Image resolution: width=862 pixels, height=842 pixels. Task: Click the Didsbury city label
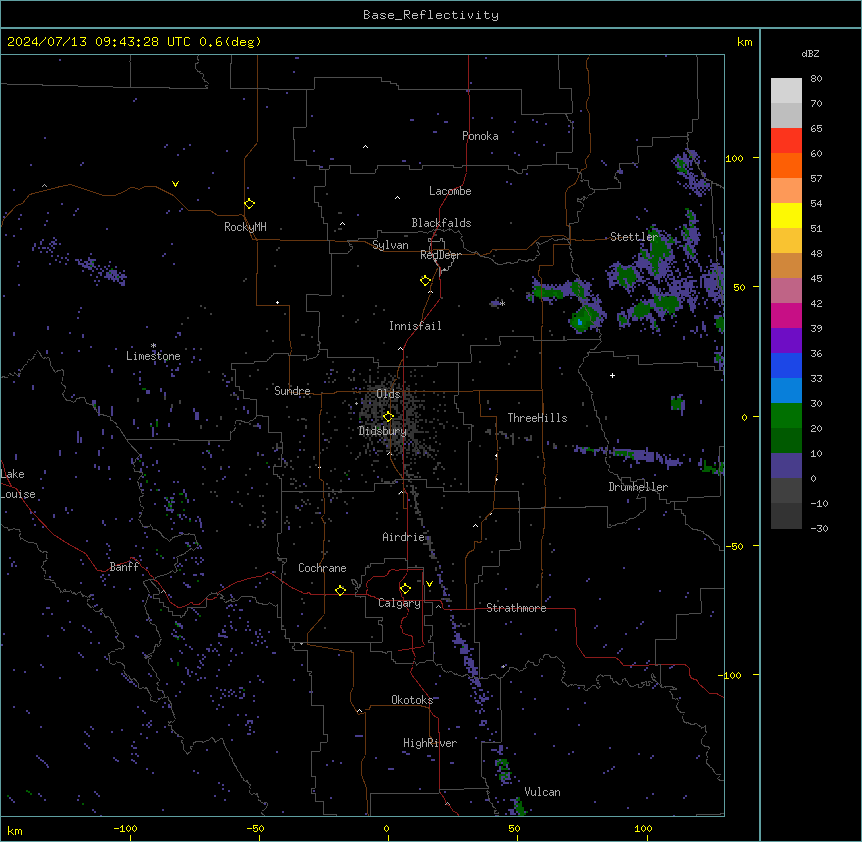click(383, 431)
